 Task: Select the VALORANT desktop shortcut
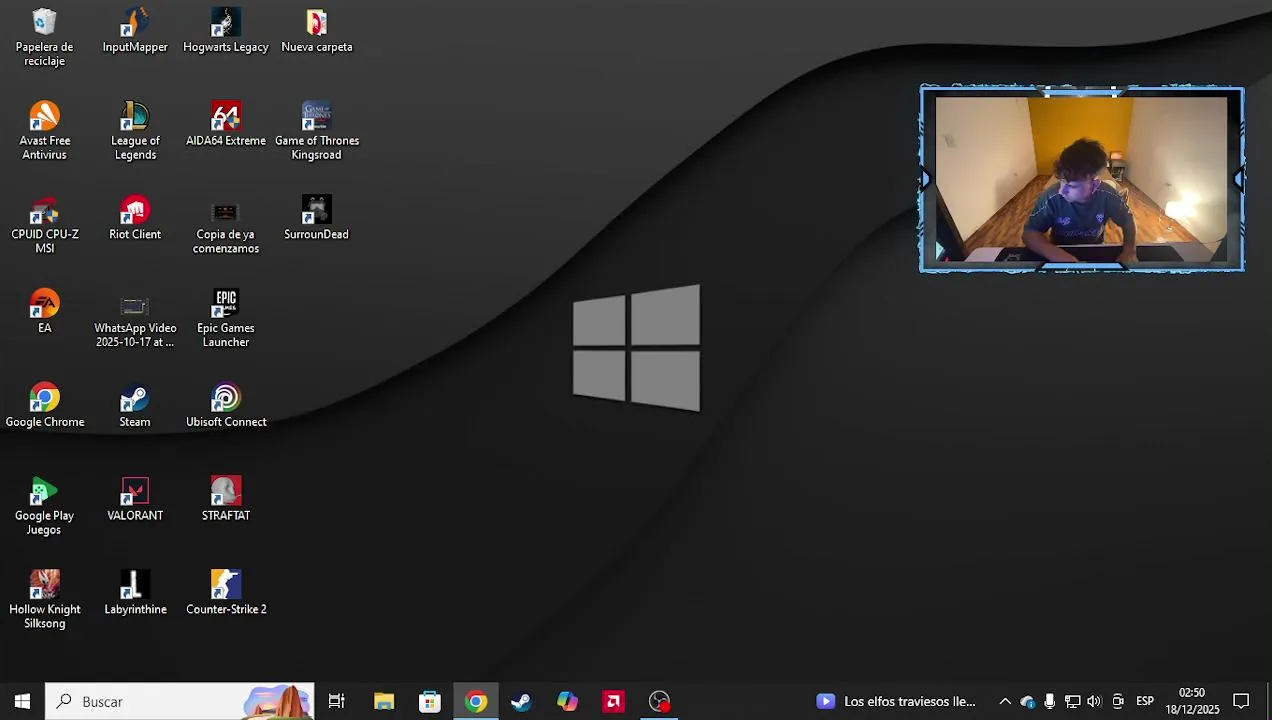coord(135,500)
